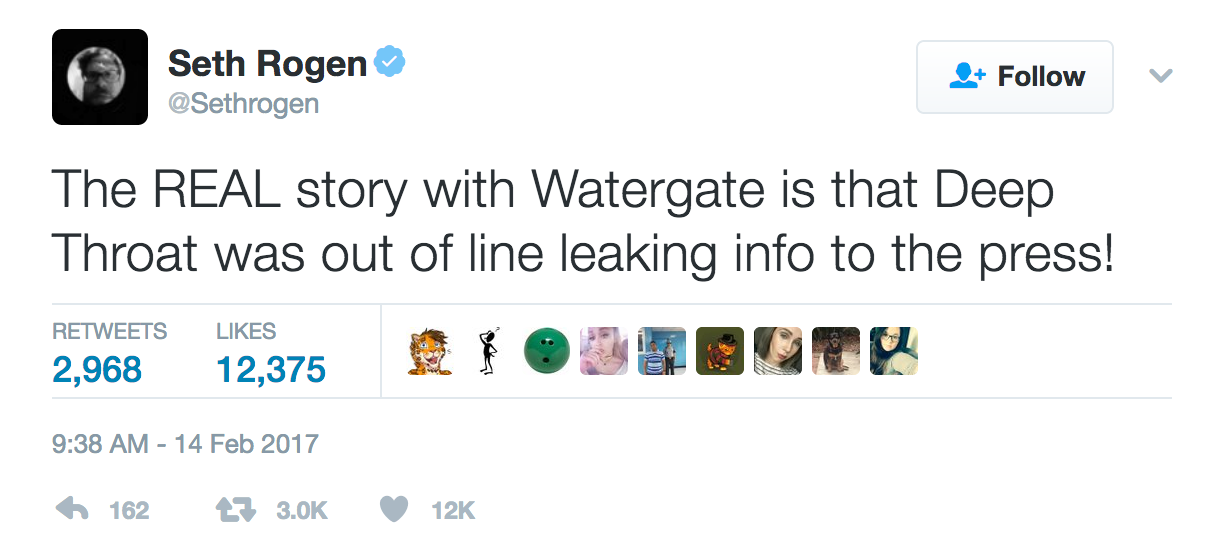Click the tweet text about Watergate
Image resolution: width=1228 pixels, height=554 pixels.
581,220
